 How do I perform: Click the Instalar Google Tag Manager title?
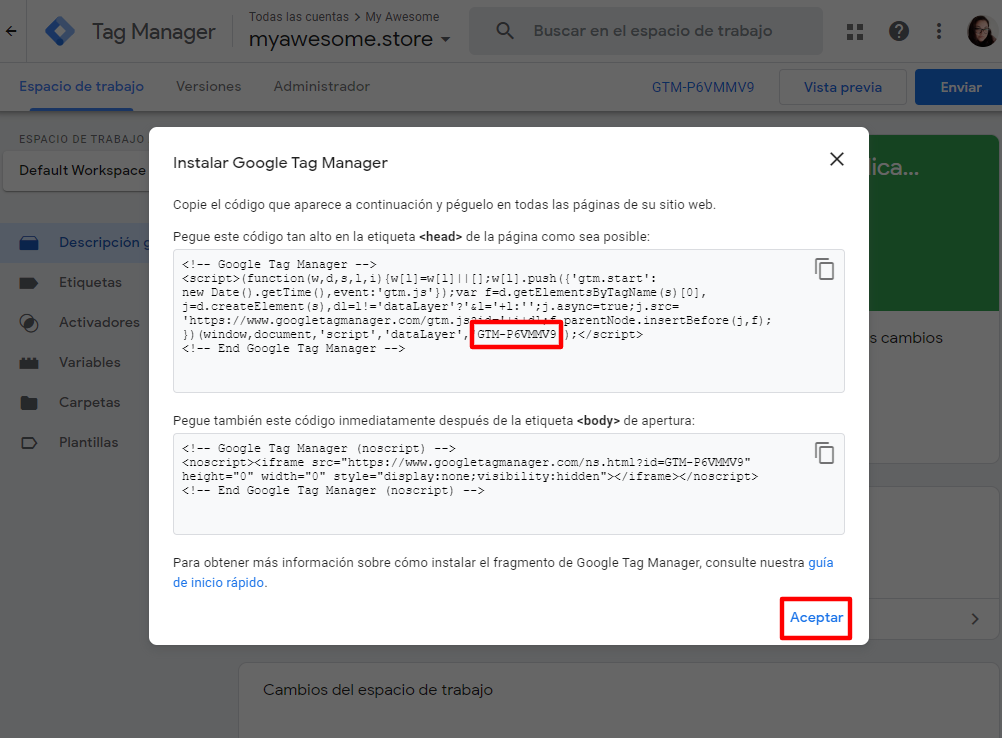280,163
